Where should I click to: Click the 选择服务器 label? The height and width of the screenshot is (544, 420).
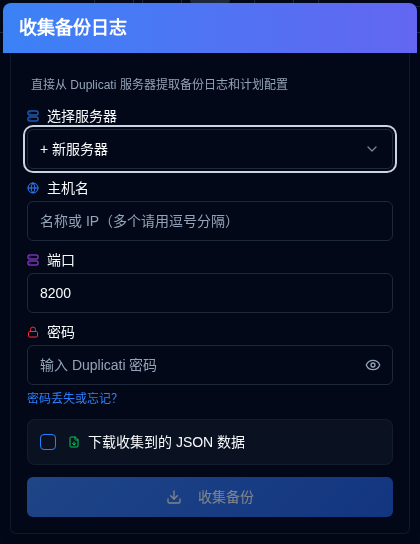(x=82, y=116)
